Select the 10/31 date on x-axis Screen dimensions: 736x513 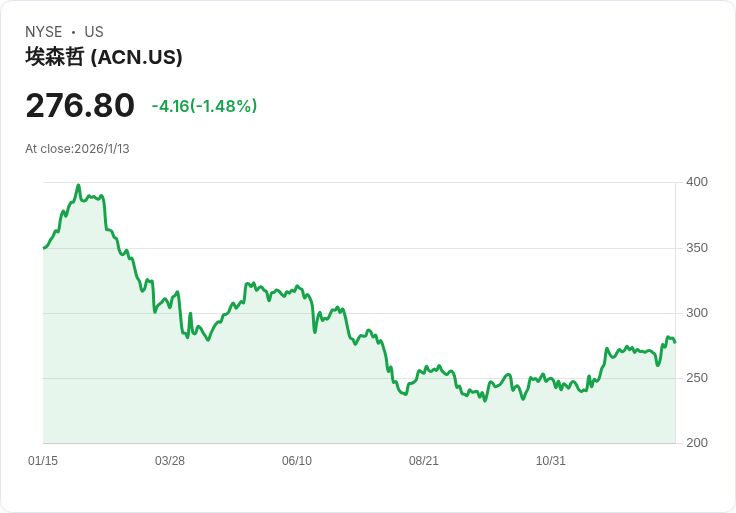[x=551, y=461]
